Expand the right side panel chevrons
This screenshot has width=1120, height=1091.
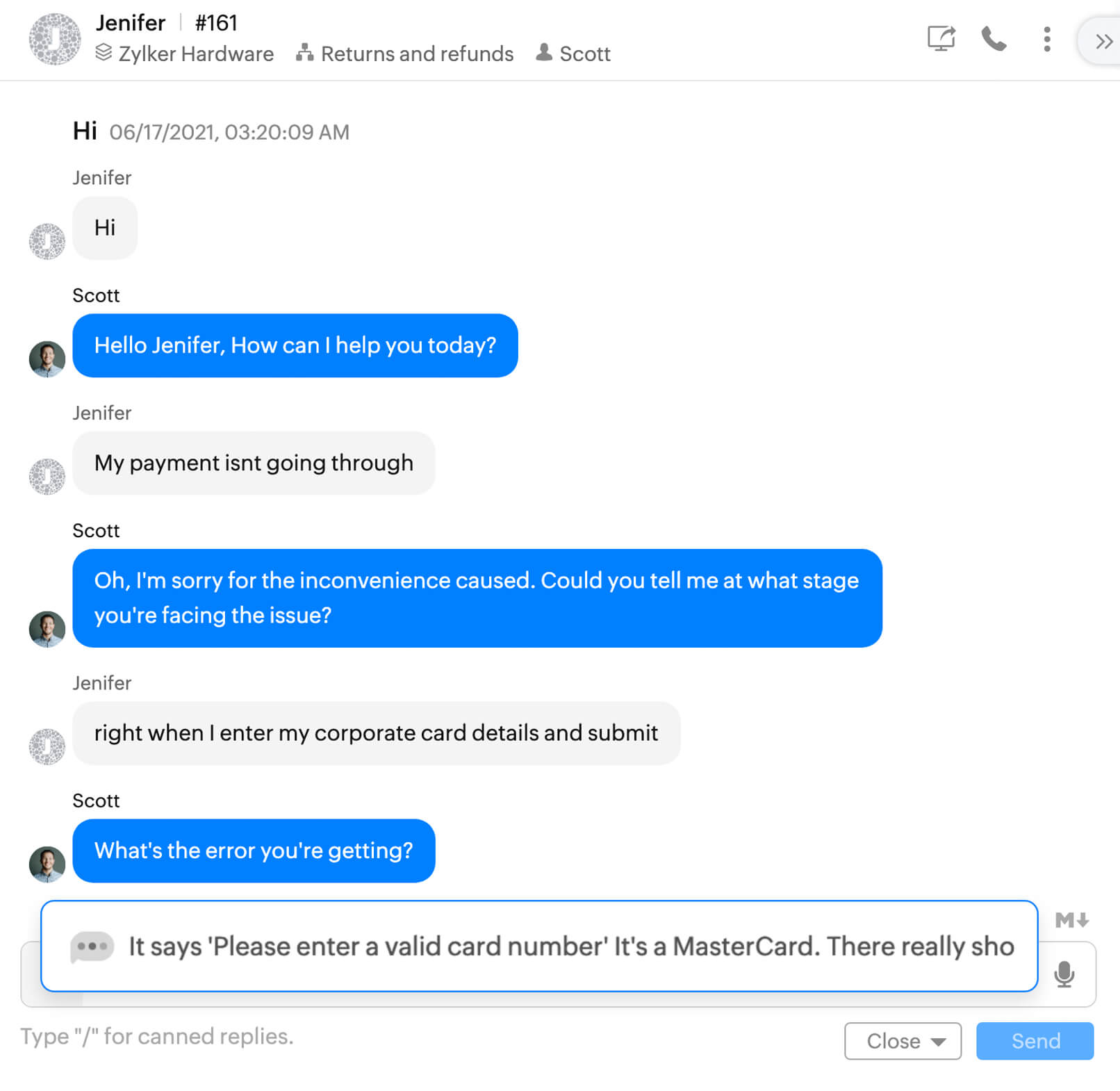(x=1103, y=42)
